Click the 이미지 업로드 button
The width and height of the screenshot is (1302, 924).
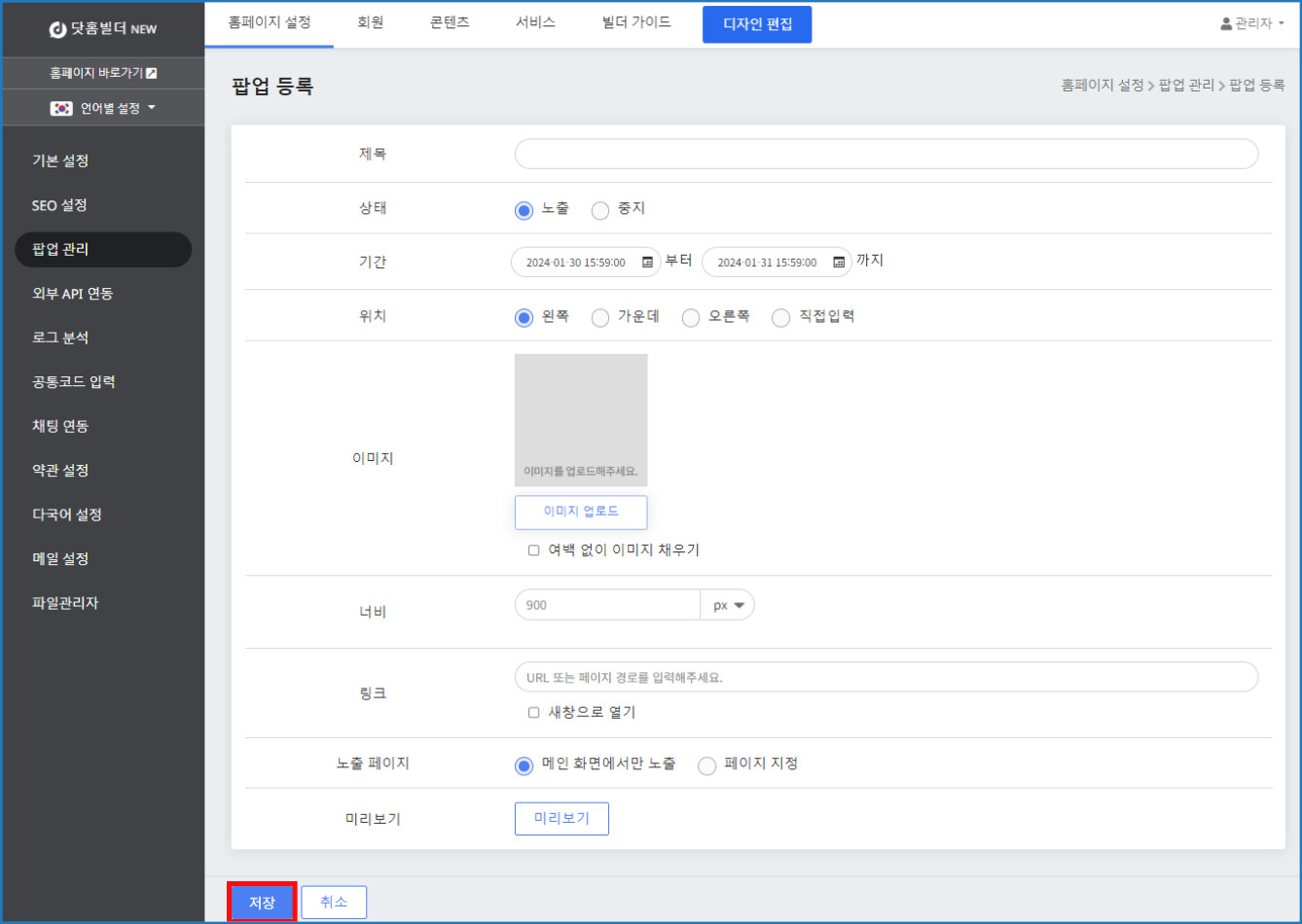pyautogui.click(x=581, y=512)
